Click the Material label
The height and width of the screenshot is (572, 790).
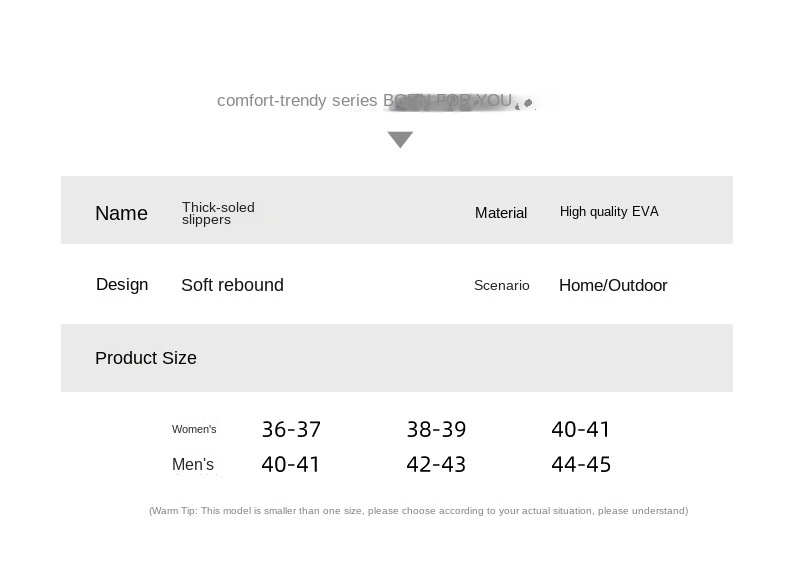click(x=501, y=212)
